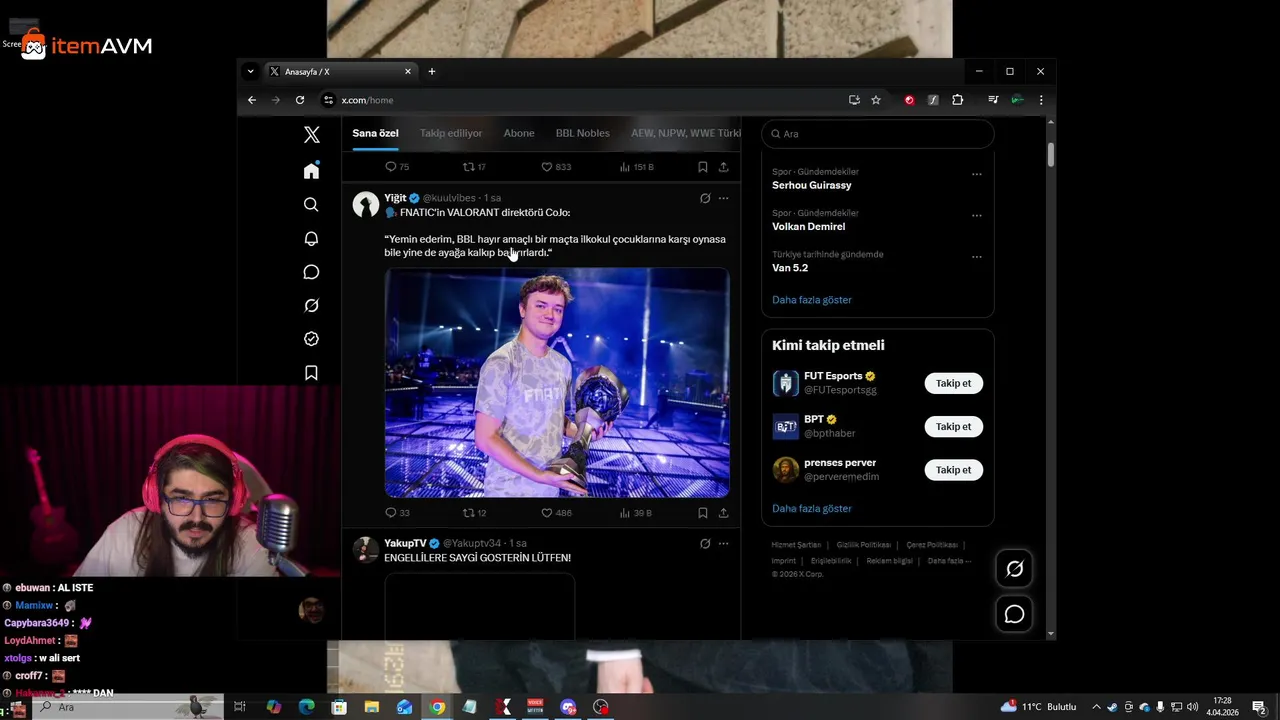Show more who-to-follow suggestions
1280x720 pixels.
click(x=812, y=508)
